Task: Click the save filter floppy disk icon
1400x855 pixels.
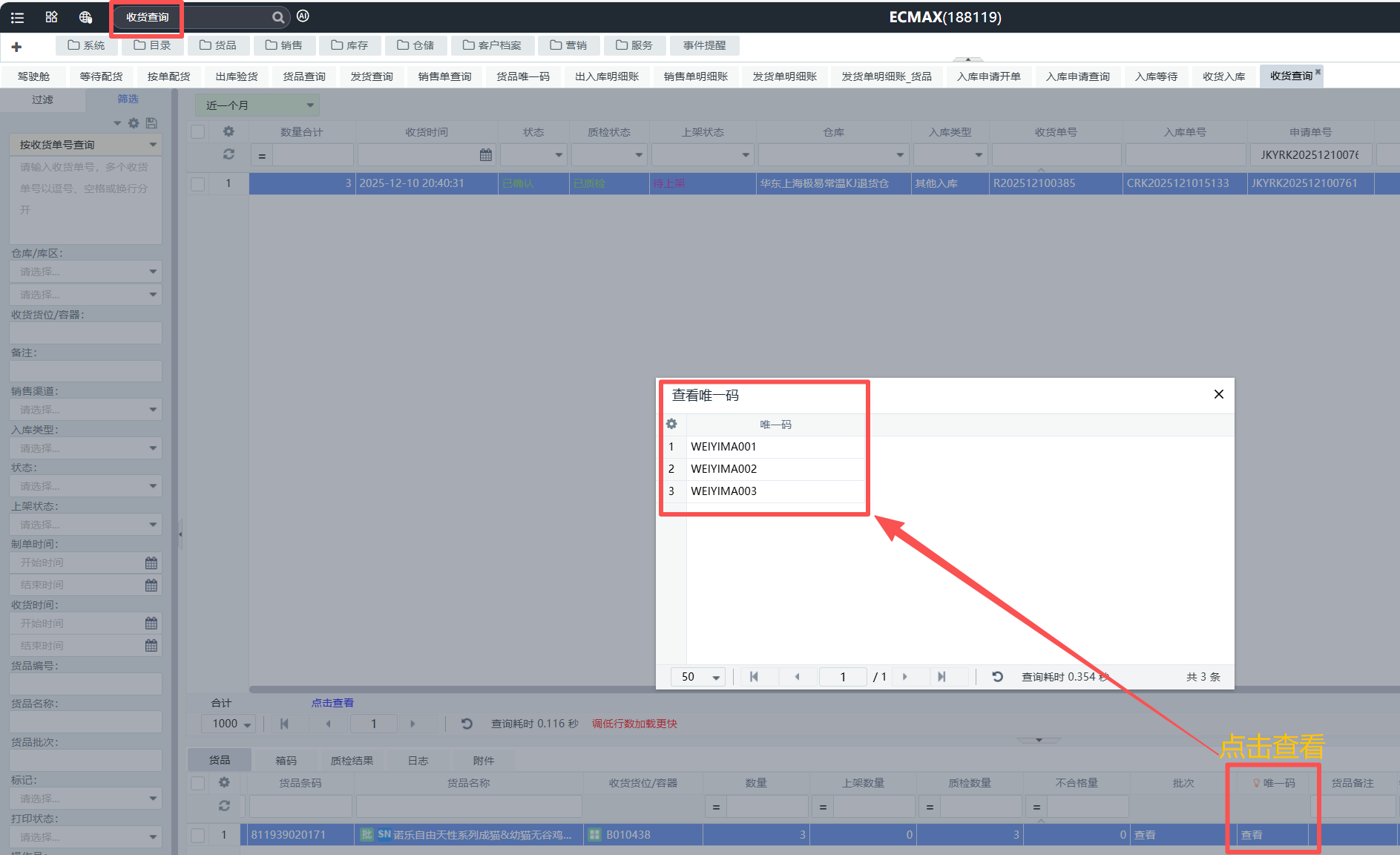Action: click(151, 123)
